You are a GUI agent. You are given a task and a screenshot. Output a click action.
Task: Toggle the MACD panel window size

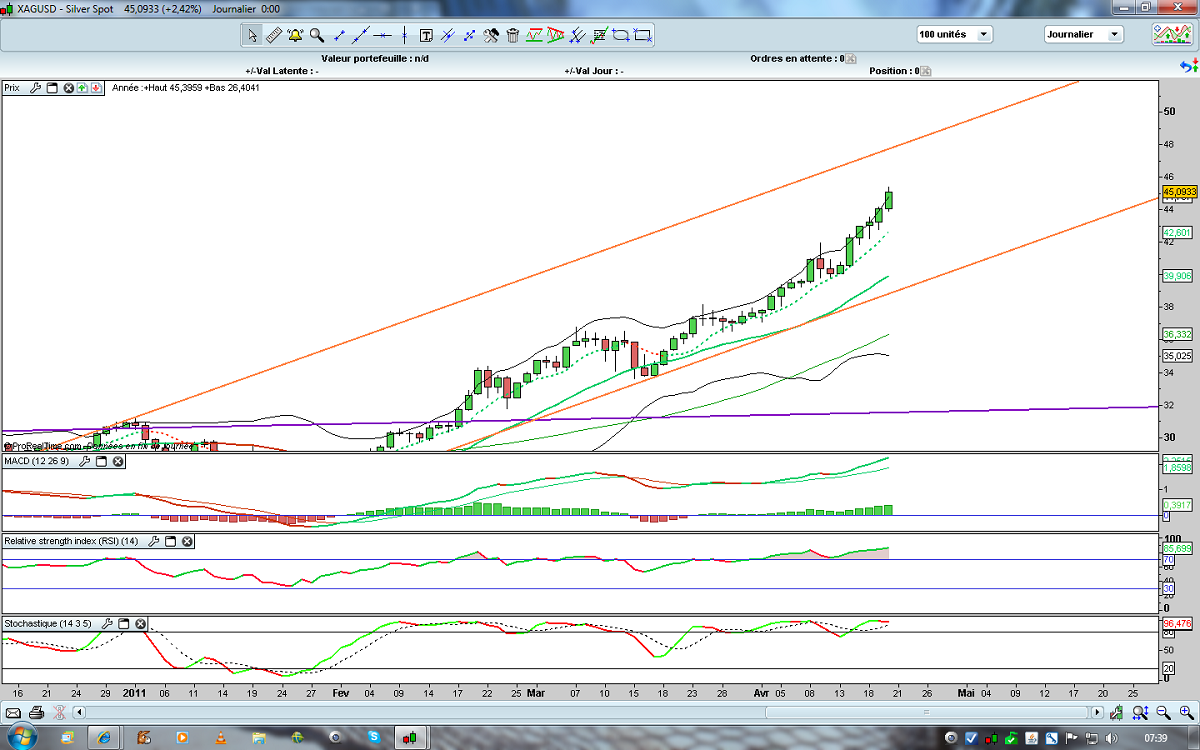pyautogui.click(x=100, y=461)
